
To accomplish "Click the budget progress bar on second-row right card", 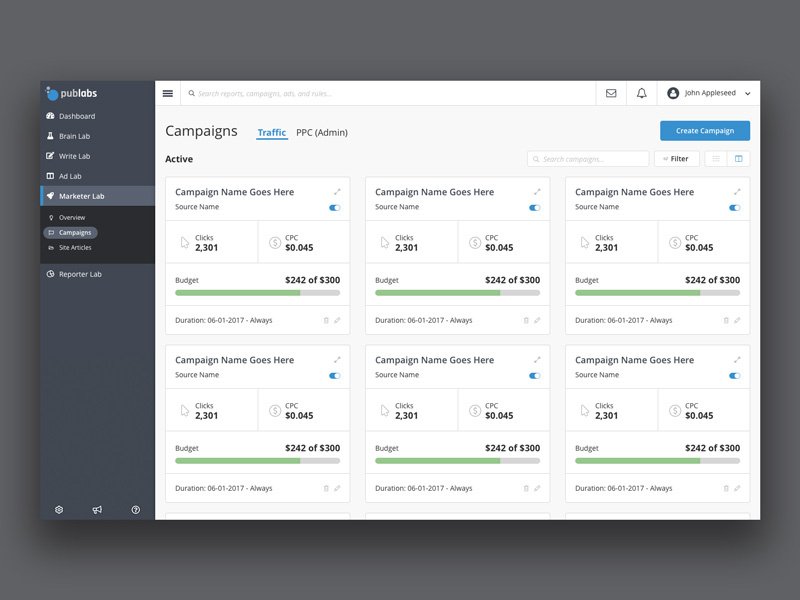I will click(x=658, y=461).
